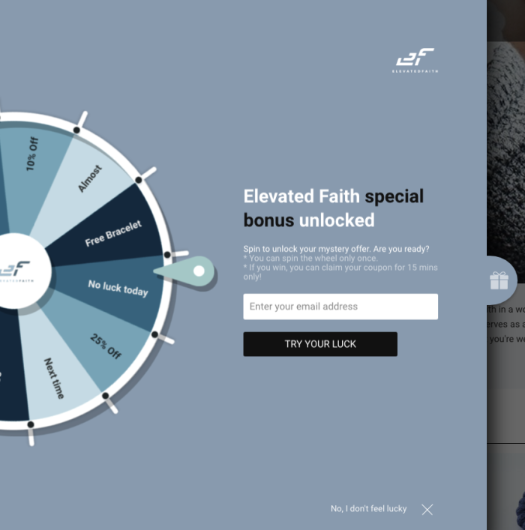Close the popup with the X icon
This screenshot has width=525, height=530.
coord(427,509)
